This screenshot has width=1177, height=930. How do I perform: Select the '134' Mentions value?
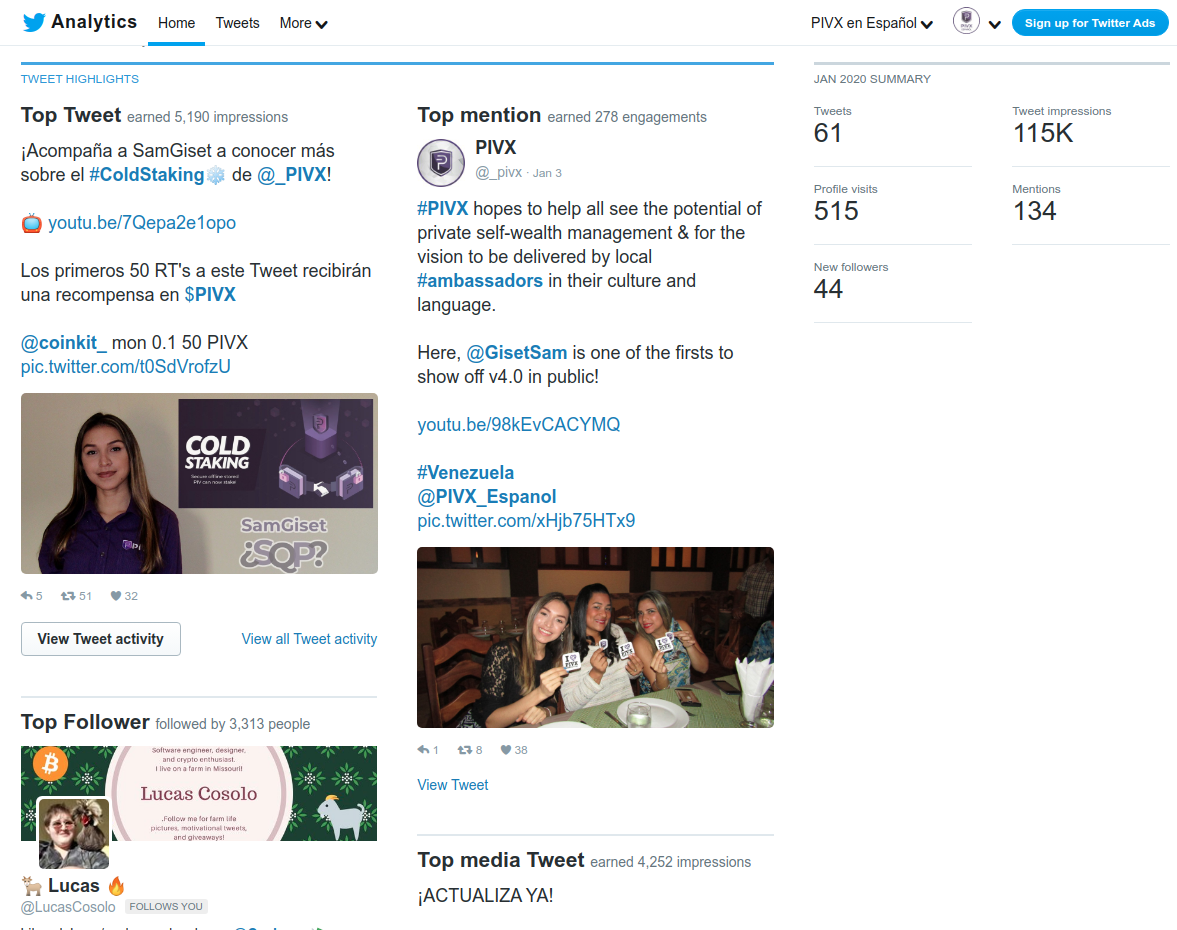tap(1034, 212)
